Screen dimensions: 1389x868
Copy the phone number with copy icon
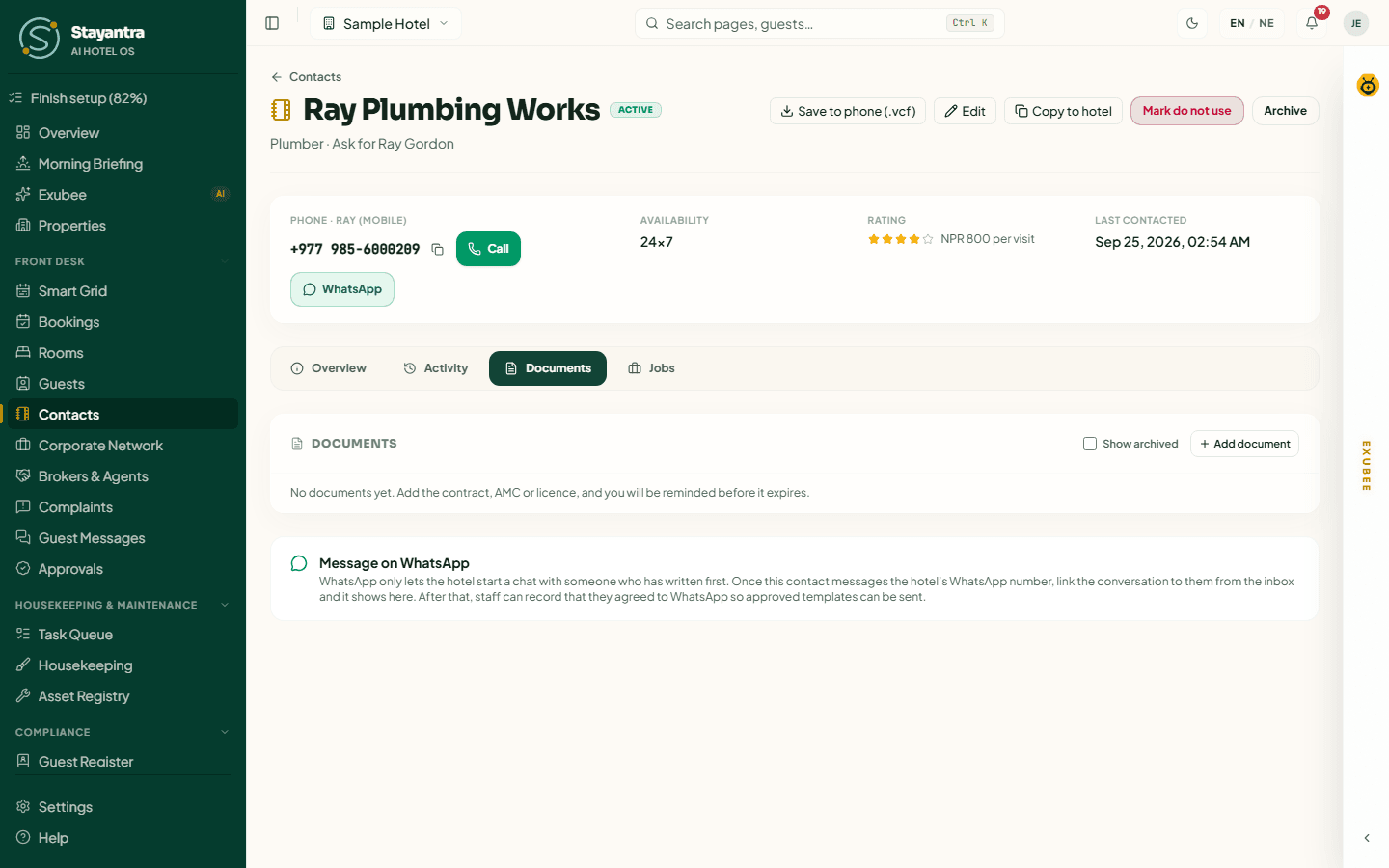click(437, 249)
